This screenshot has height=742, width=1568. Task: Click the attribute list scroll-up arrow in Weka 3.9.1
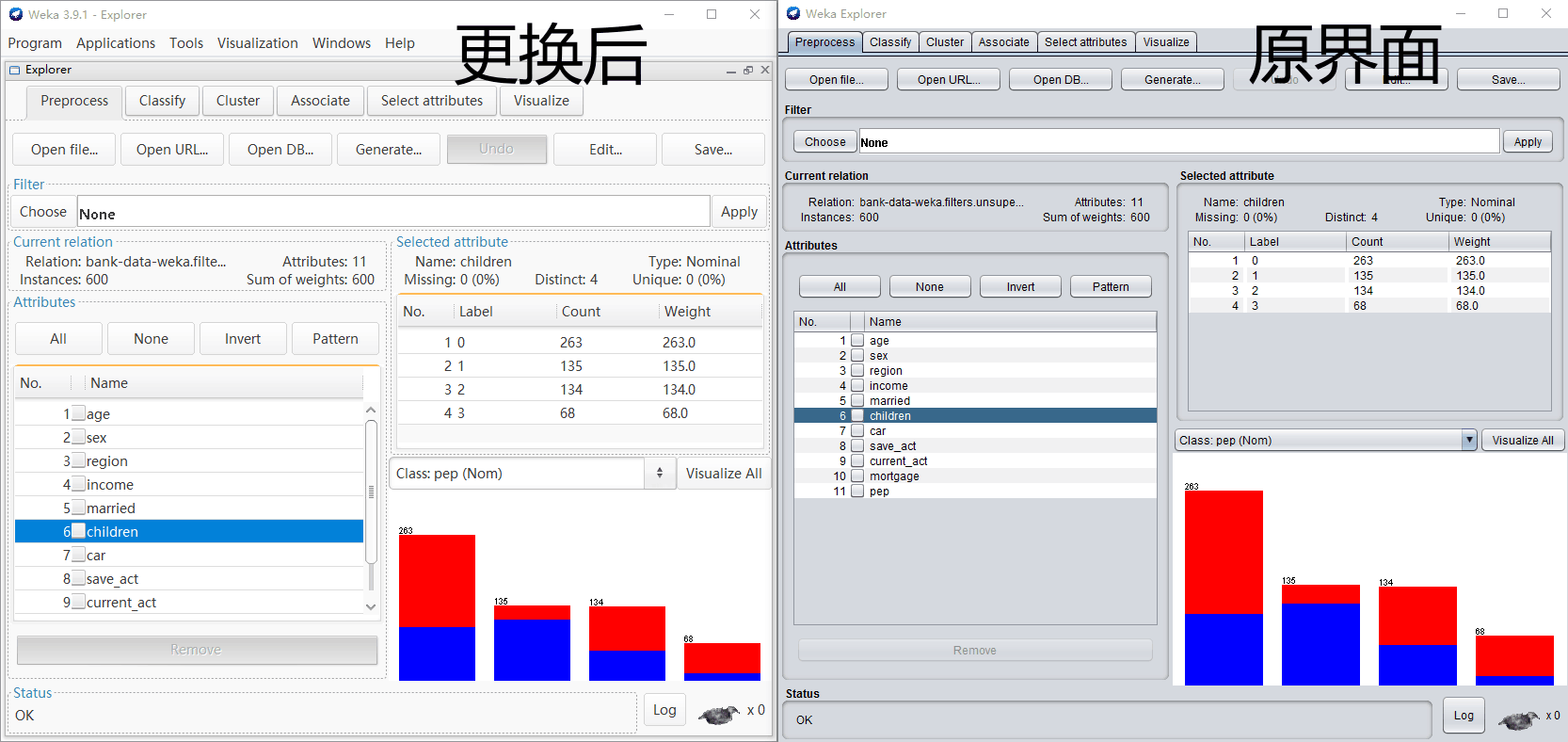(x=371, y=411)
